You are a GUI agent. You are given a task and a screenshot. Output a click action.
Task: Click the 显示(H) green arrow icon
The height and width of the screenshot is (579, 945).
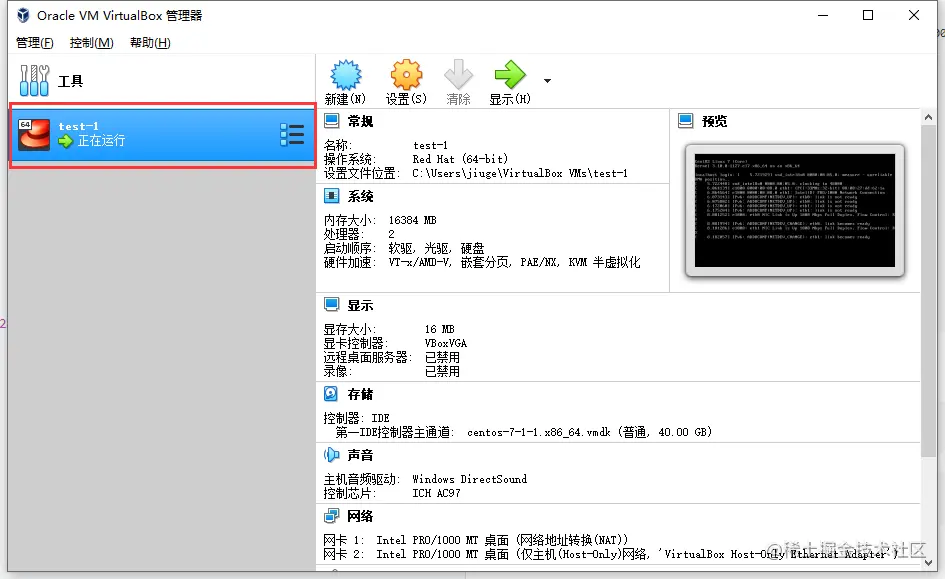tap(510, 75)
